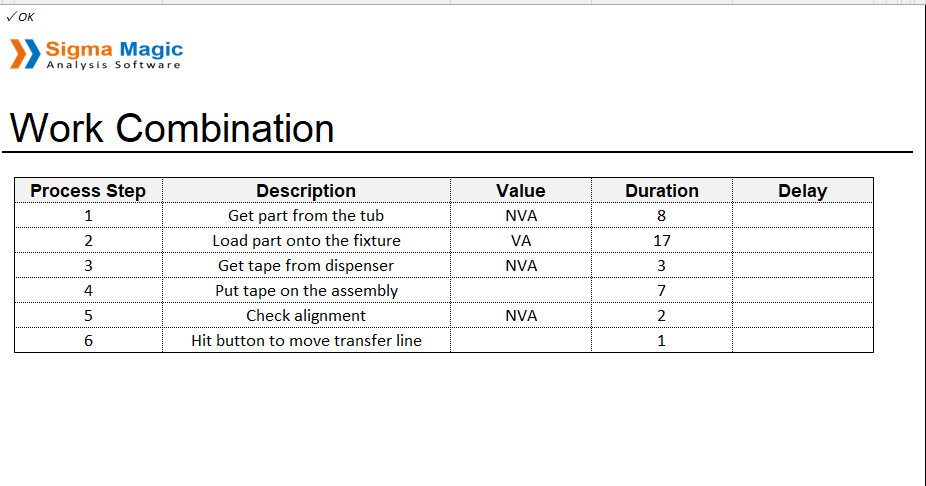The height and width of the screenshot is (486, 926).
Task: Click the Value column header
Action: click(x=521, y=191)
